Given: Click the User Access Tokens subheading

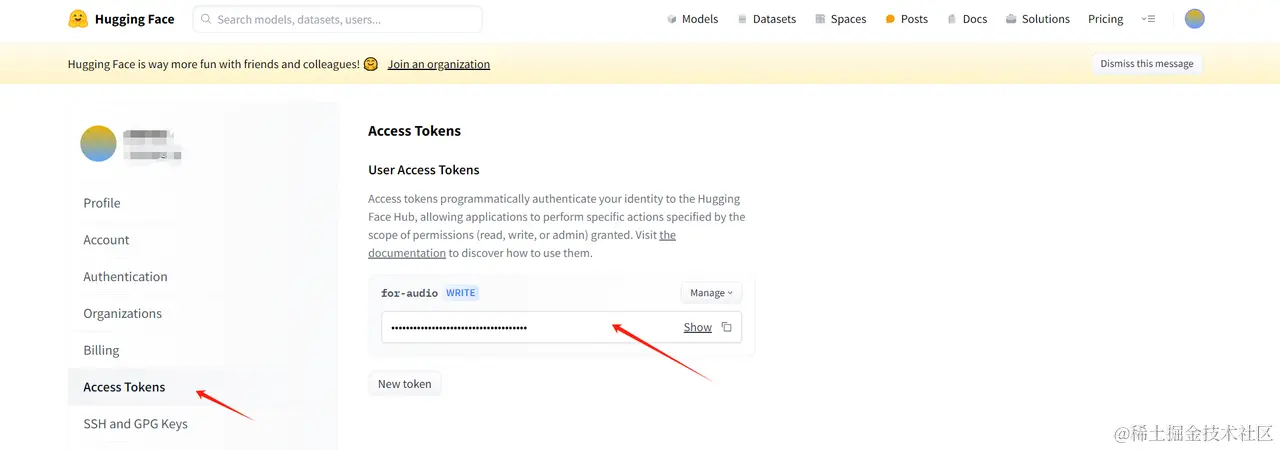Looking at the screenshot, I should (x=424, y=170).
